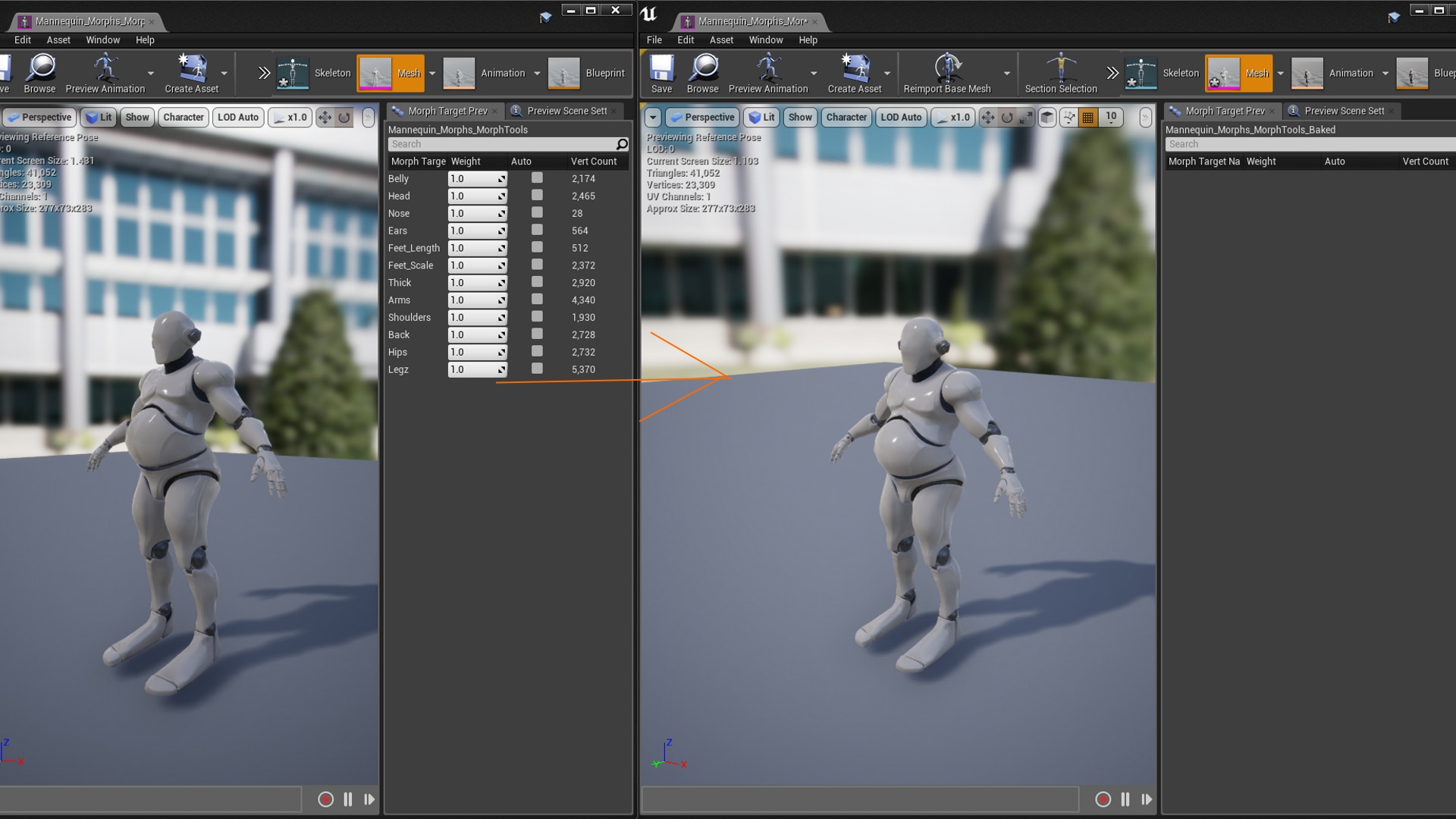Open the LOD Auto dropdown
The width and height of the screenshot is (1456, 819).
coord(901,117)
